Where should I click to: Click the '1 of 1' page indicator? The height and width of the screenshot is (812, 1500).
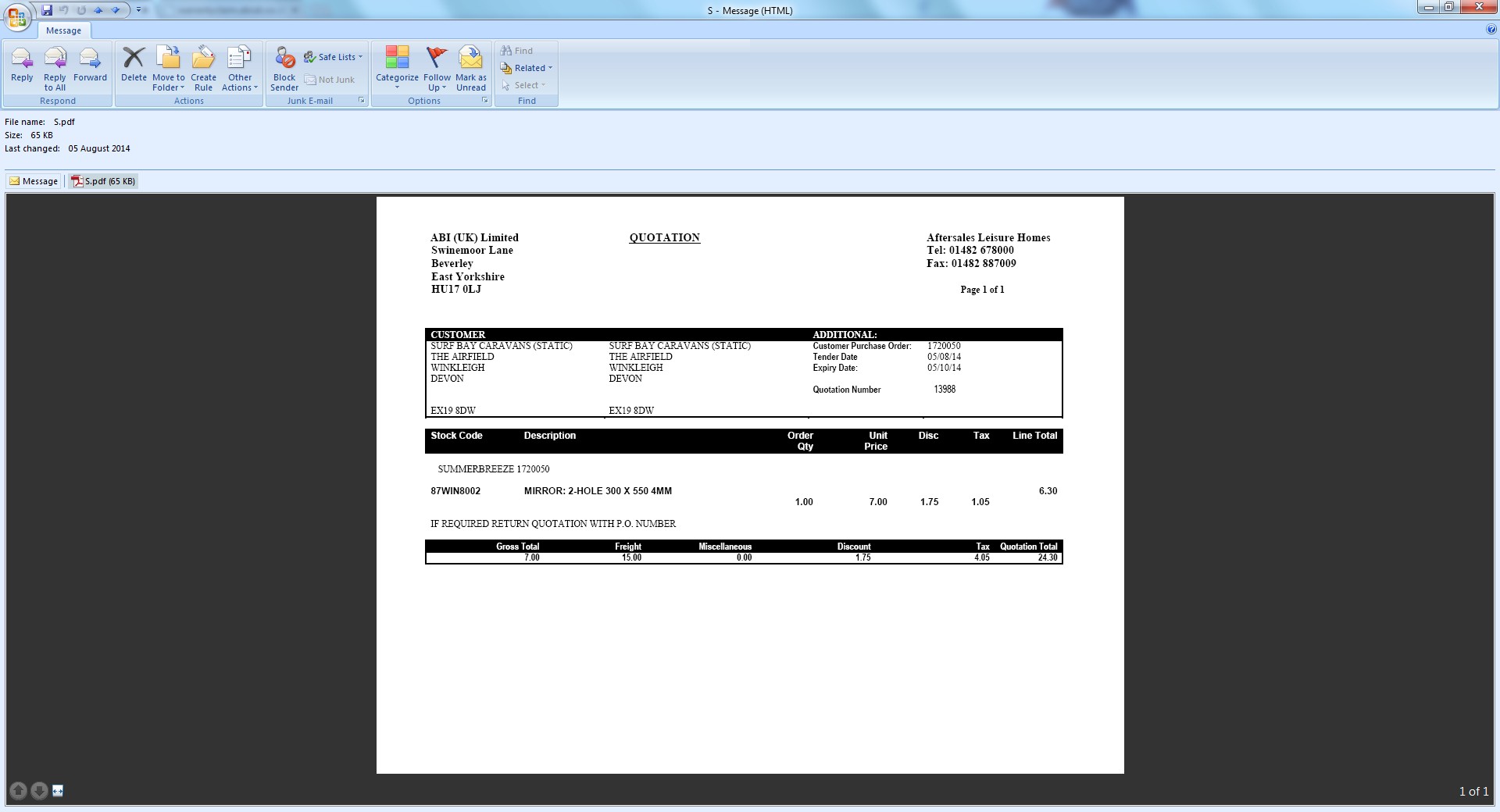tap(1473, 791)
